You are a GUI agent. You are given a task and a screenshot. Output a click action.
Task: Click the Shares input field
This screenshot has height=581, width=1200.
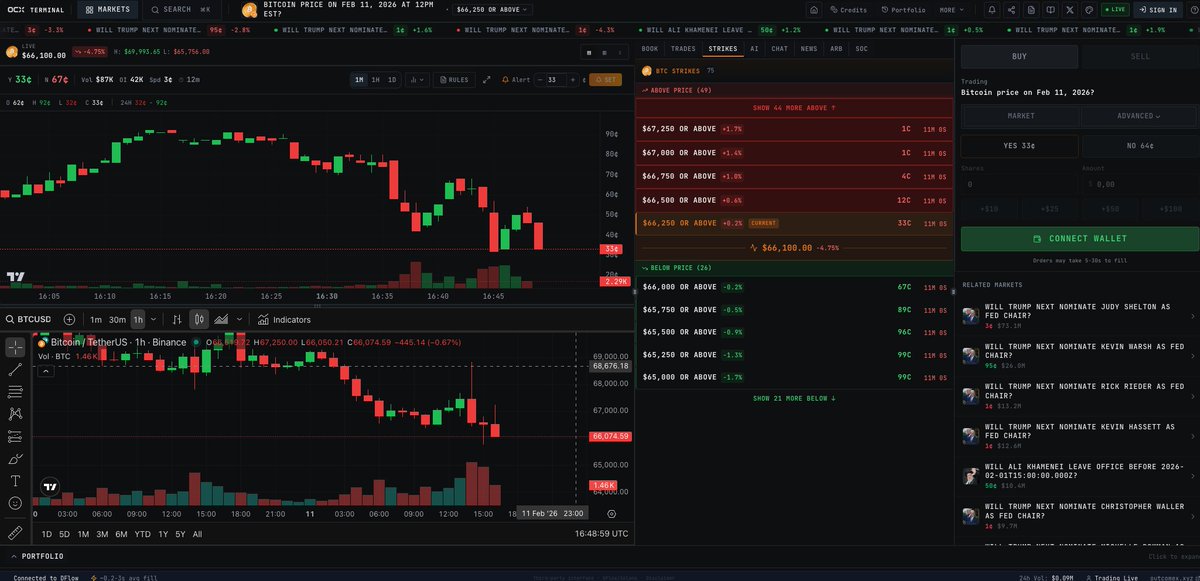pos(1019,184)
